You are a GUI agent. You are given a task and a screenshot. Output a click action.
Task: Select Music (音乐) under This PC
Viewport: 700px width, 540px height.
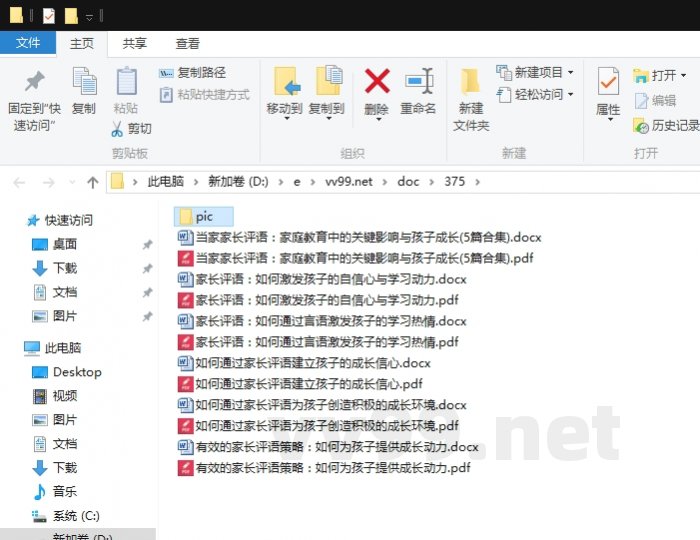click(54, 491)
